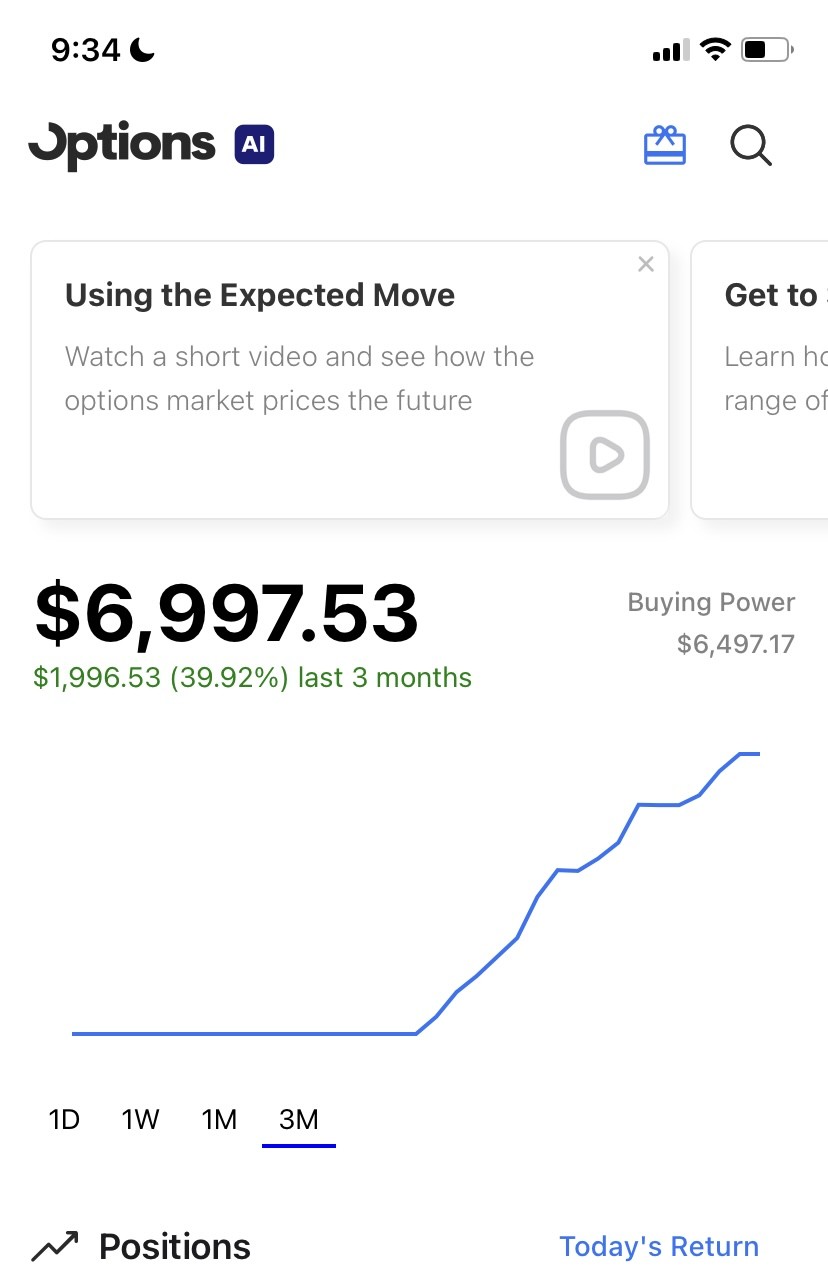The width and height of the screenshot is (828, 1282).
Task: Select the 3M chart range
Action: [x=299, y=1119]
